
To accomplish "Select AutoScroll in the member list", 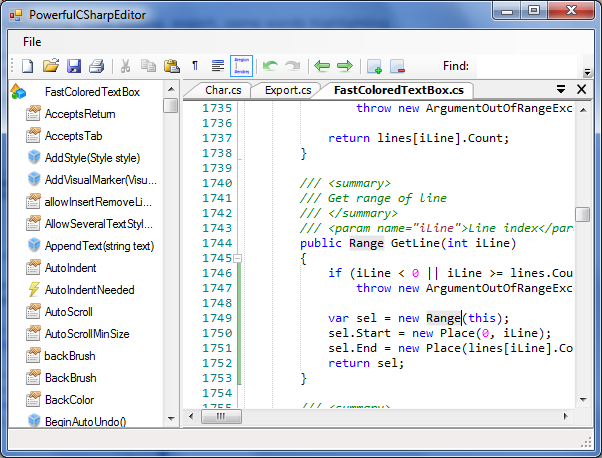I will pyautogui.click(x=69, y=311).
